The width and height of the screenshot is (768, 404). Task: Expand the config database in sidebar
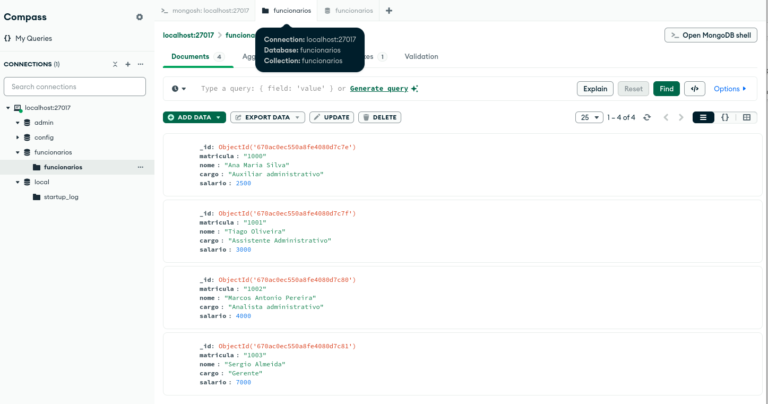click(18, 137)
